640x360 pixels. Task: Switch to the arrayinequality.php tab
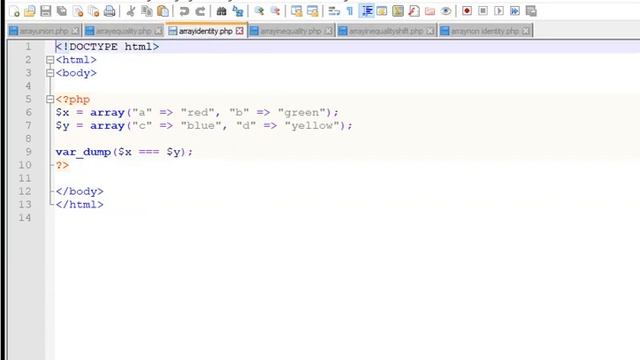(291, 31)
